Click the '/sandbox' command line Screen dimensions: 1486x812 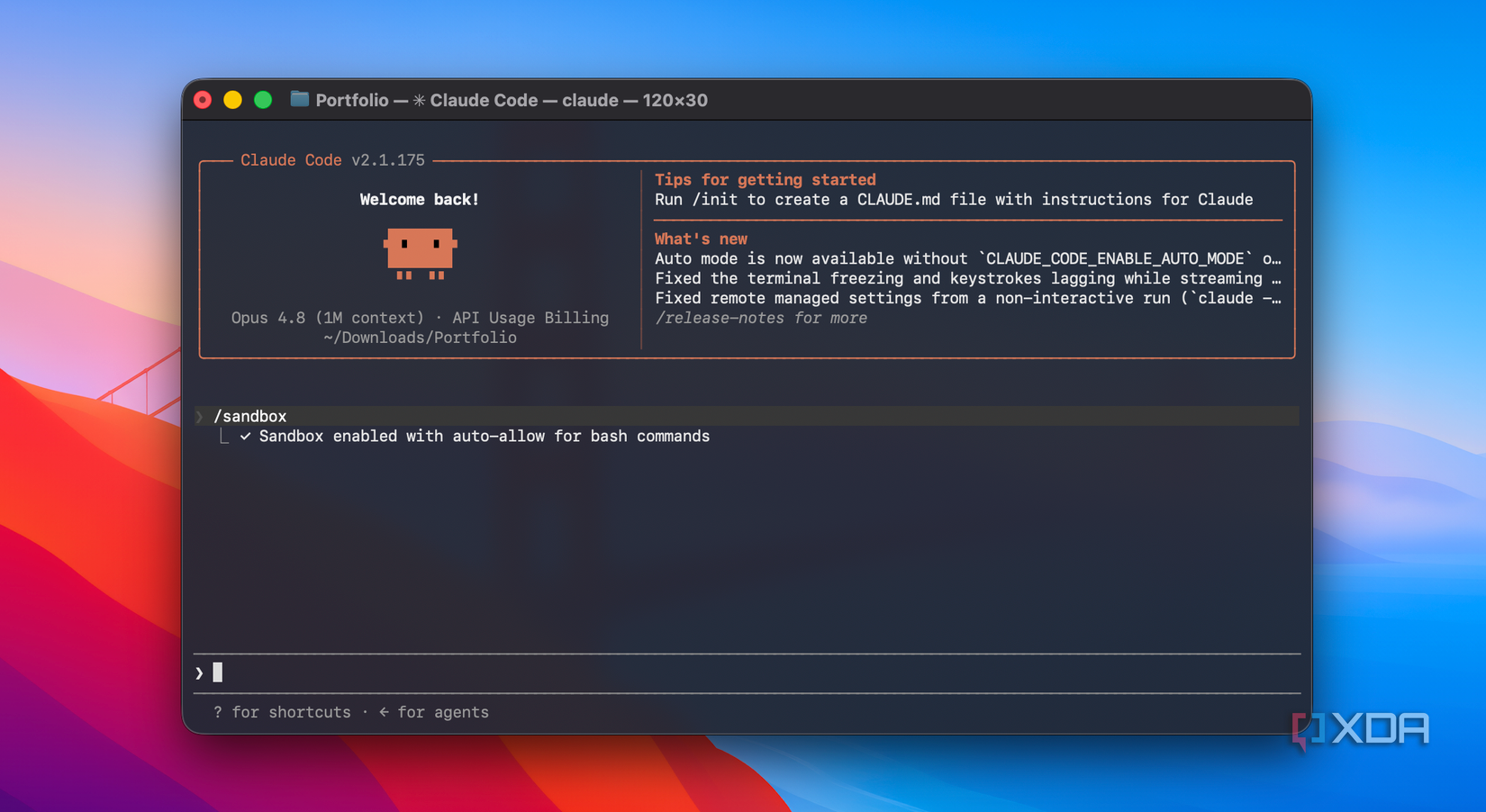click(x=748, y=417)
